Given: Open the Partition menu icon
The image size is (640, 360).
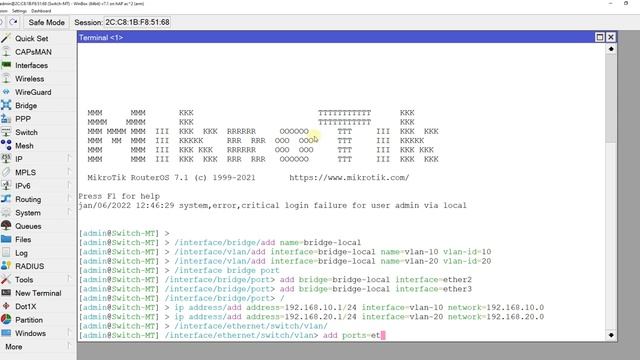Looking at the screenshot, I should (6, 320).
